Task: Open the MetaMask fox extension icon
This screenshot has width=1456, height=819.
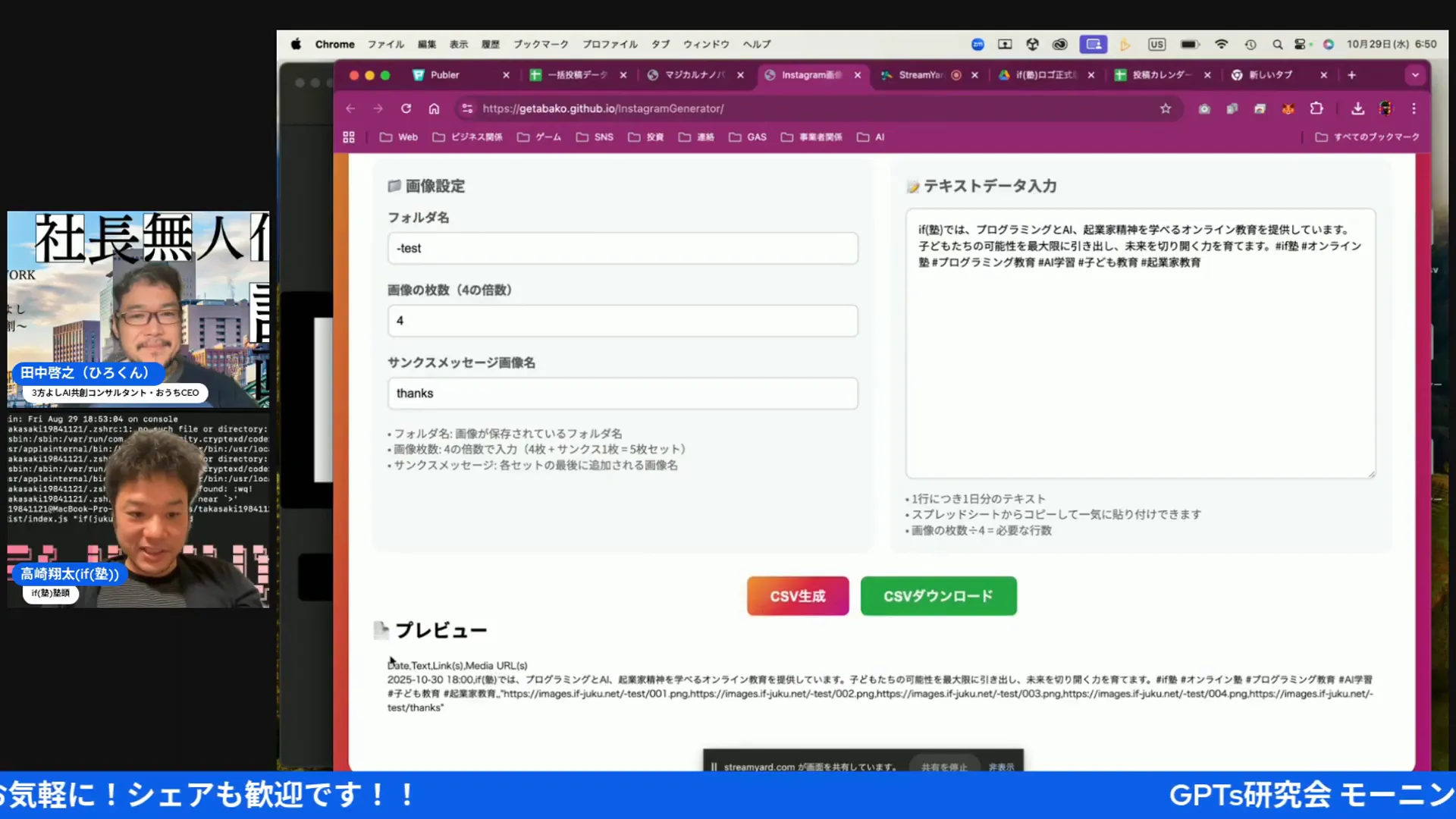Action: pyautogui.click(x=1288, y=108)
